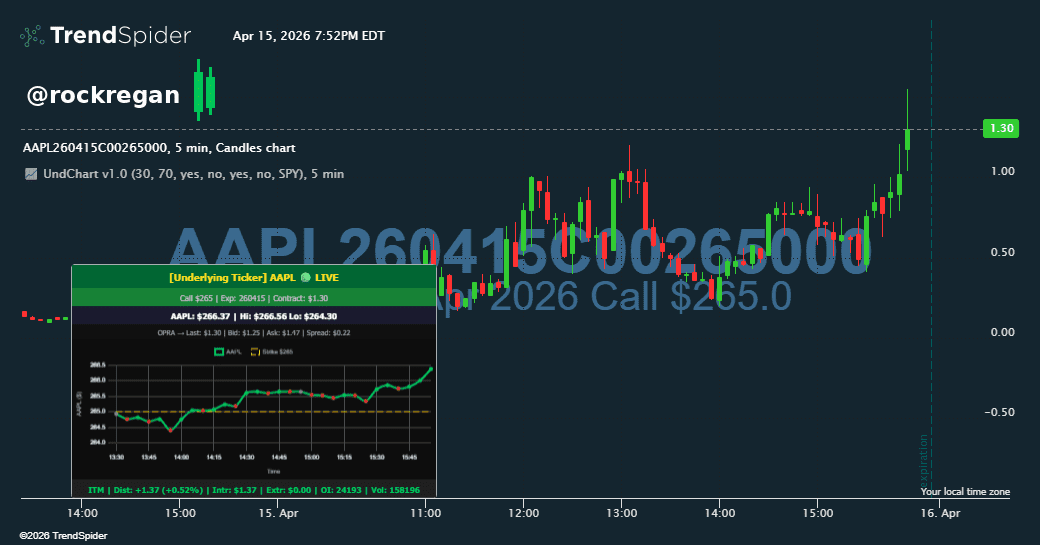The height and width of the screenshot is (545, 1040).
Task: Click the 15. Apr date axis label
Action: coord(279,513)
